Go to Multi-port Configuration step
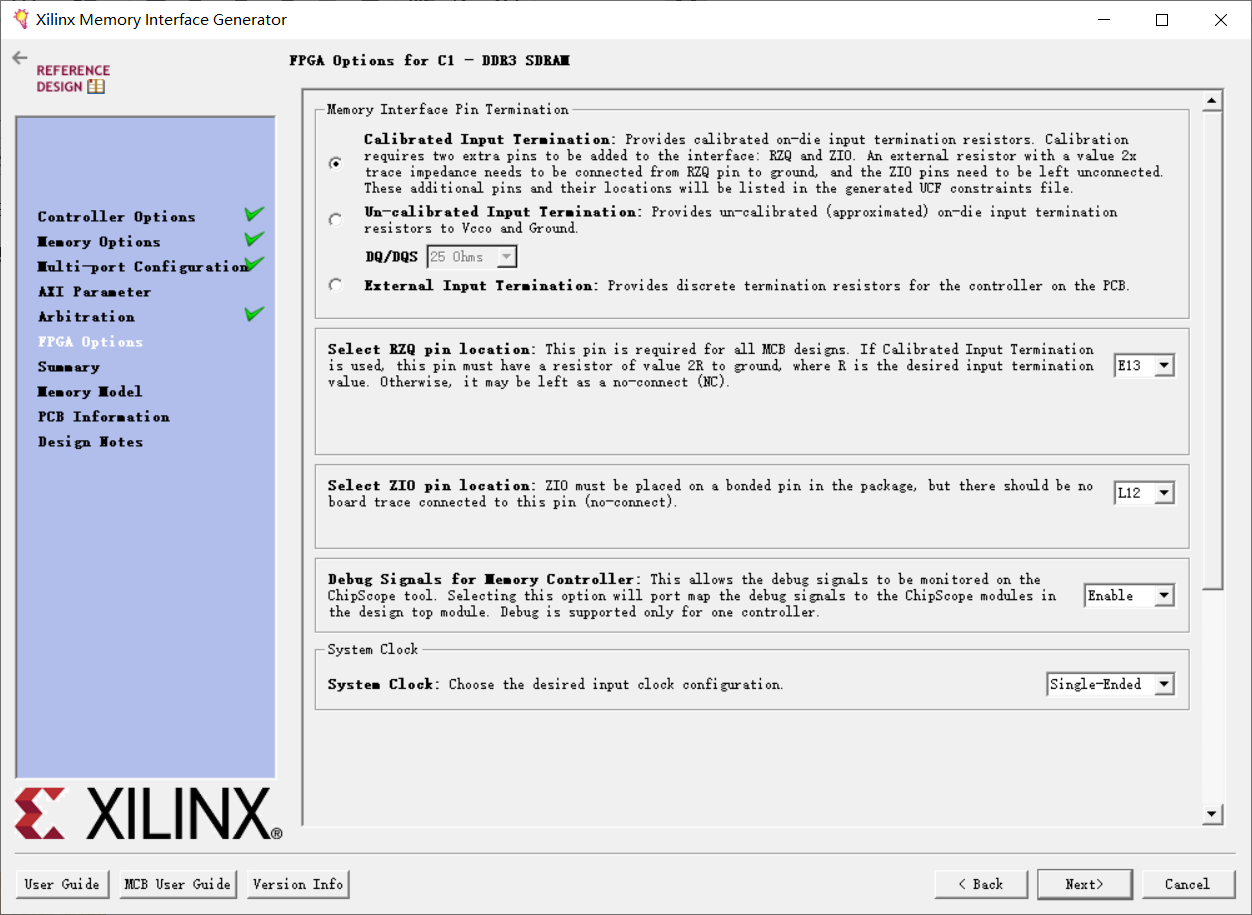The width and height of the screenshot is (1252, 915). coord(141,267)
